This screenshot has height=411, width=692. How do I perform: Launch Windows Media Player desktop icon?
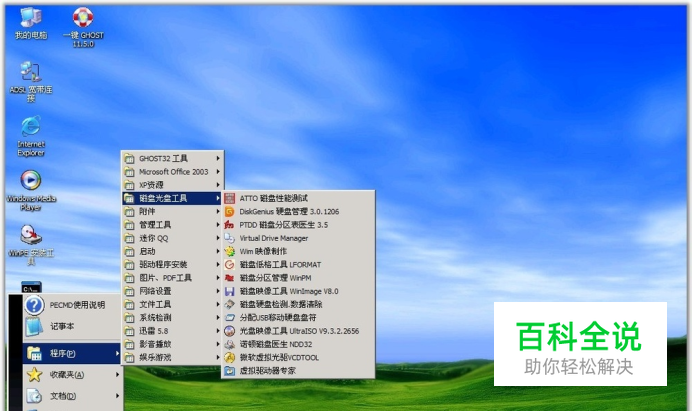point(31,191)
